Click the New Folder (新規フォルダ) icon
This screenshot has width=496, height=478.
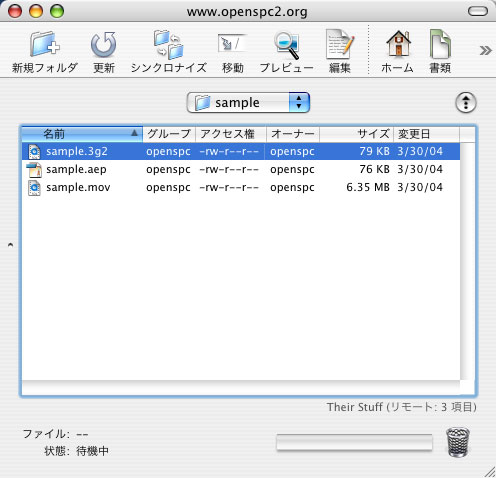click(45, 45)
